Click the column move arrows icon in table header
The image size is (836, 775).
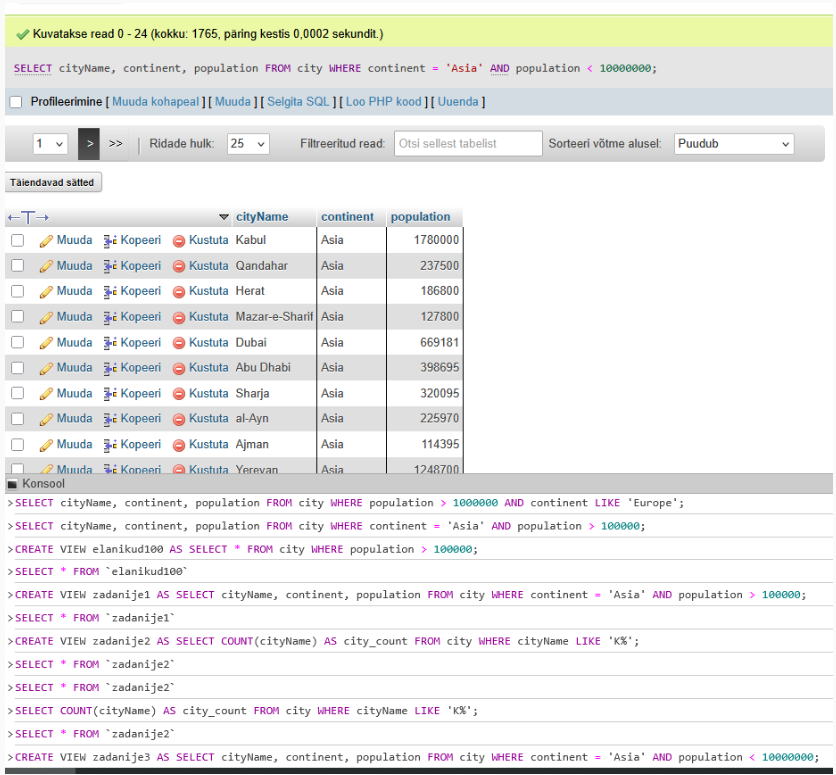click(x=28, y=217)
